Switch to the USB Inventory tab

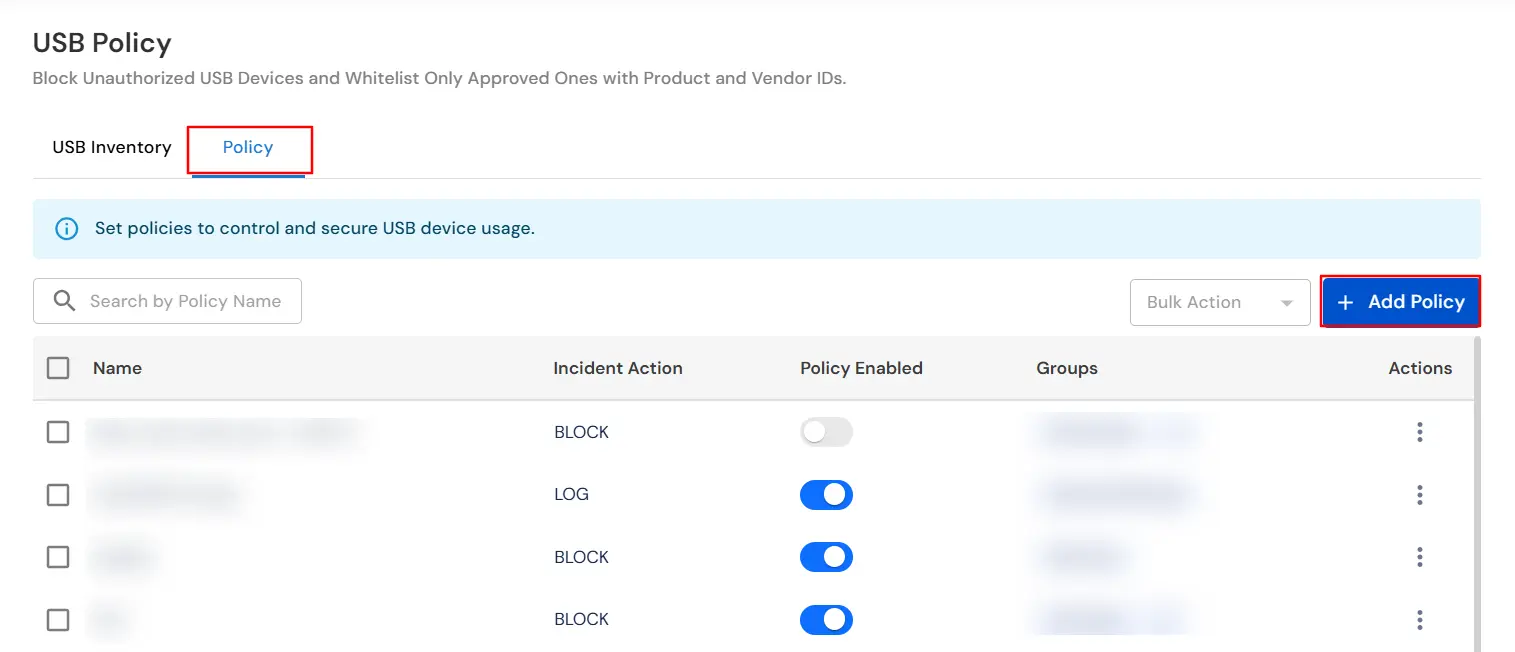112,147
